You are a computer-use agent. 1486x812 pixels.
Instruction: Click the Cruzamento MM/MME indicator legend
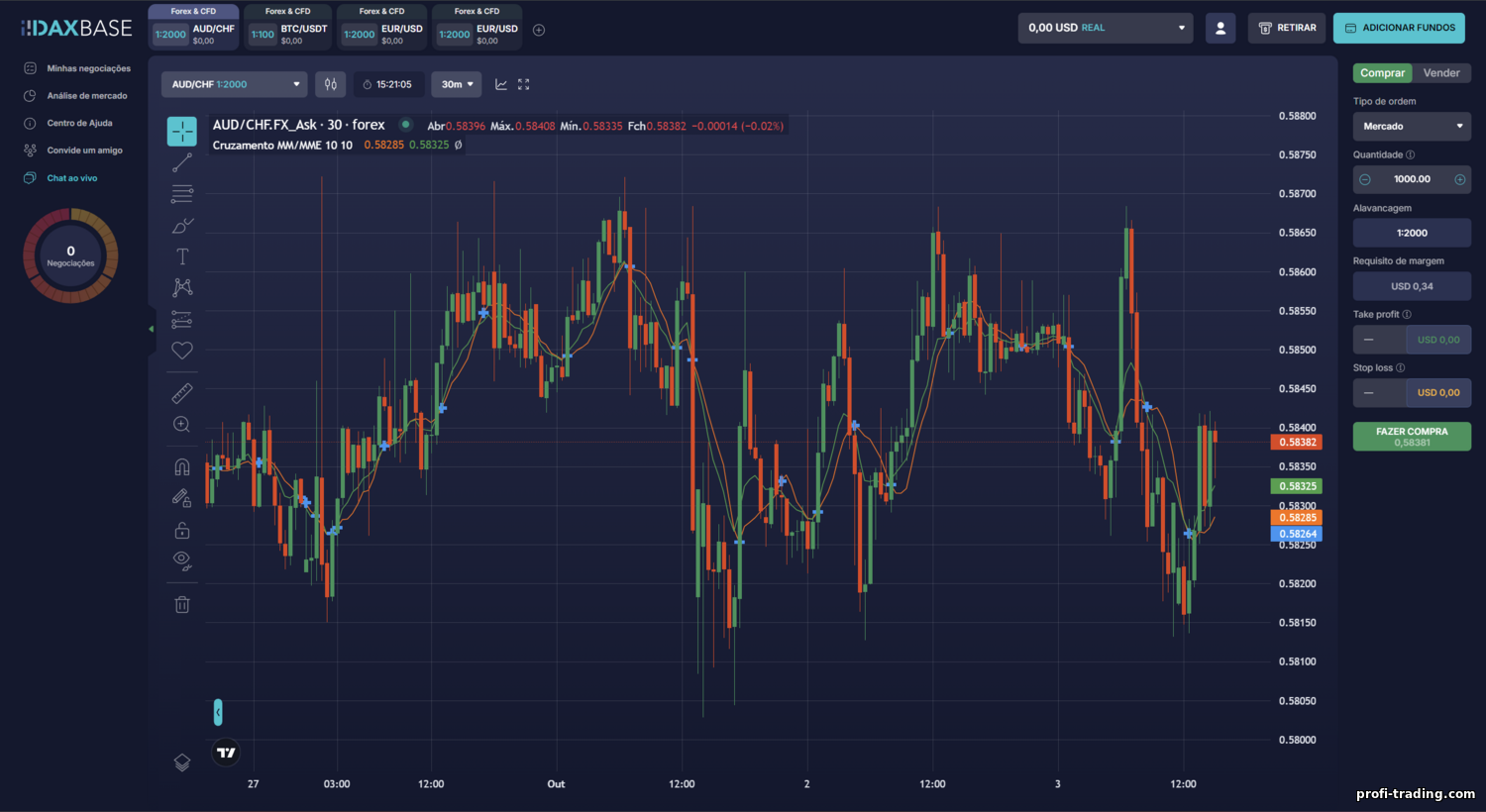point(282,145)
